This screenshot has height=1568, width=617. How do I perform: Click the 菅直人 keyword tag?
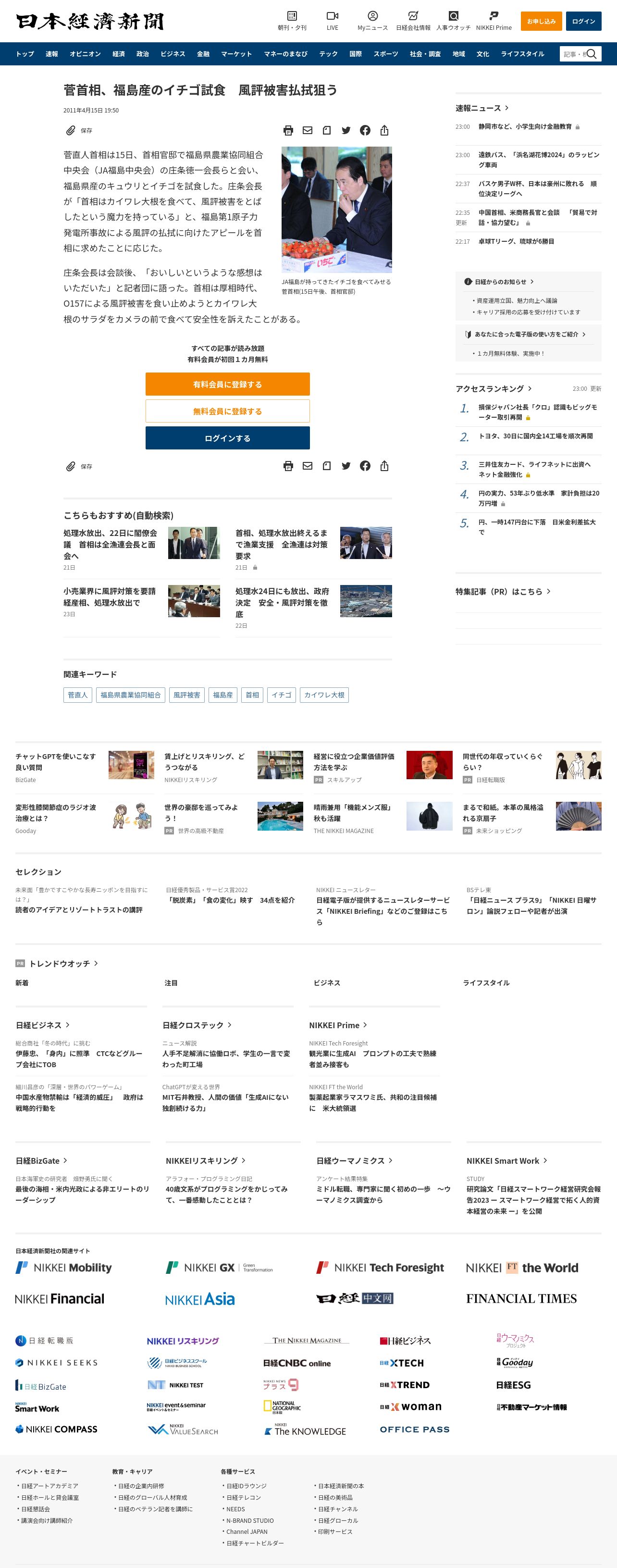click(x=78, y=695)
